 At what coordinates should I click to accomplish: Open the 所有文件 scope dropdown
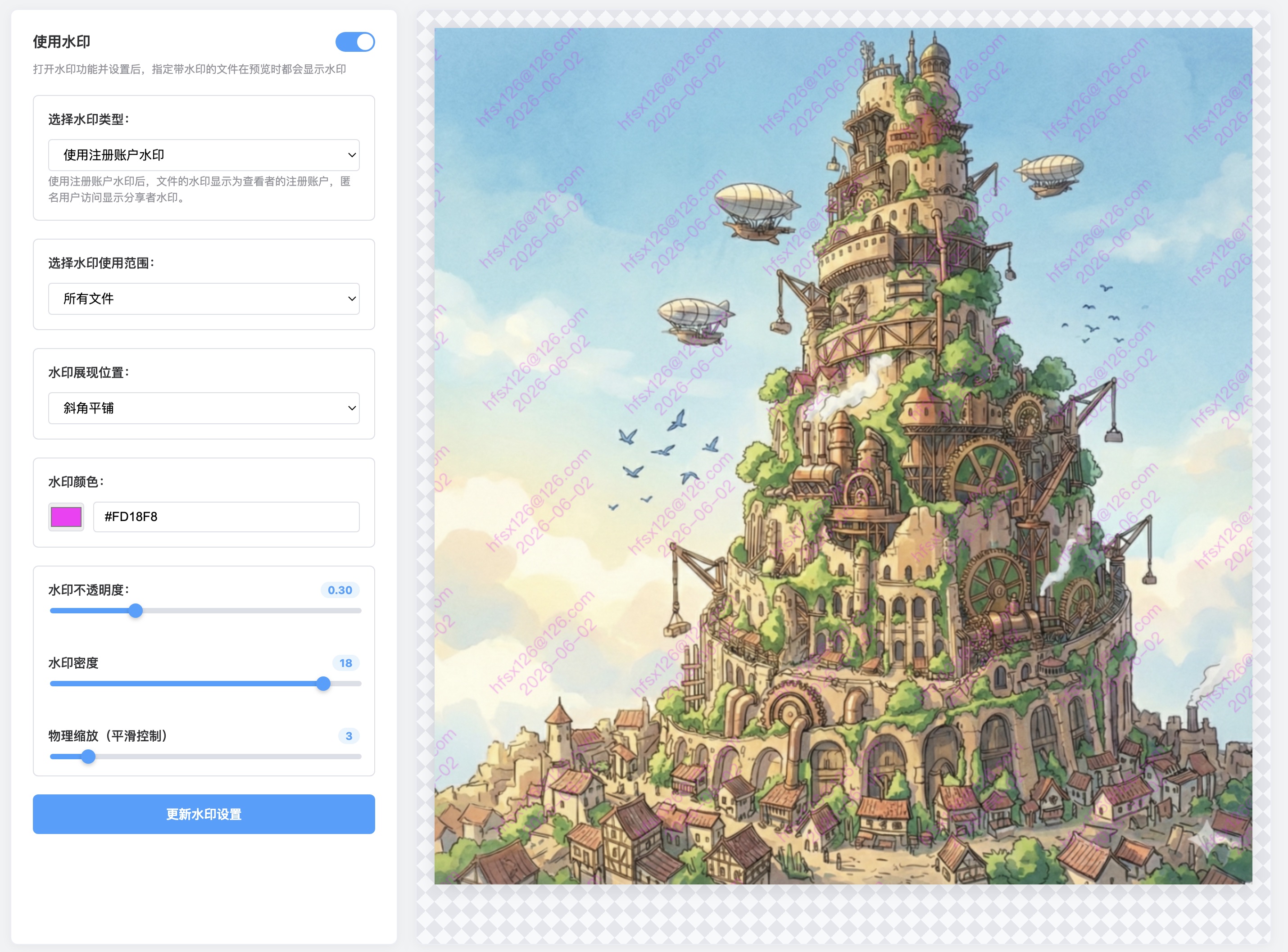click(204, 299)
